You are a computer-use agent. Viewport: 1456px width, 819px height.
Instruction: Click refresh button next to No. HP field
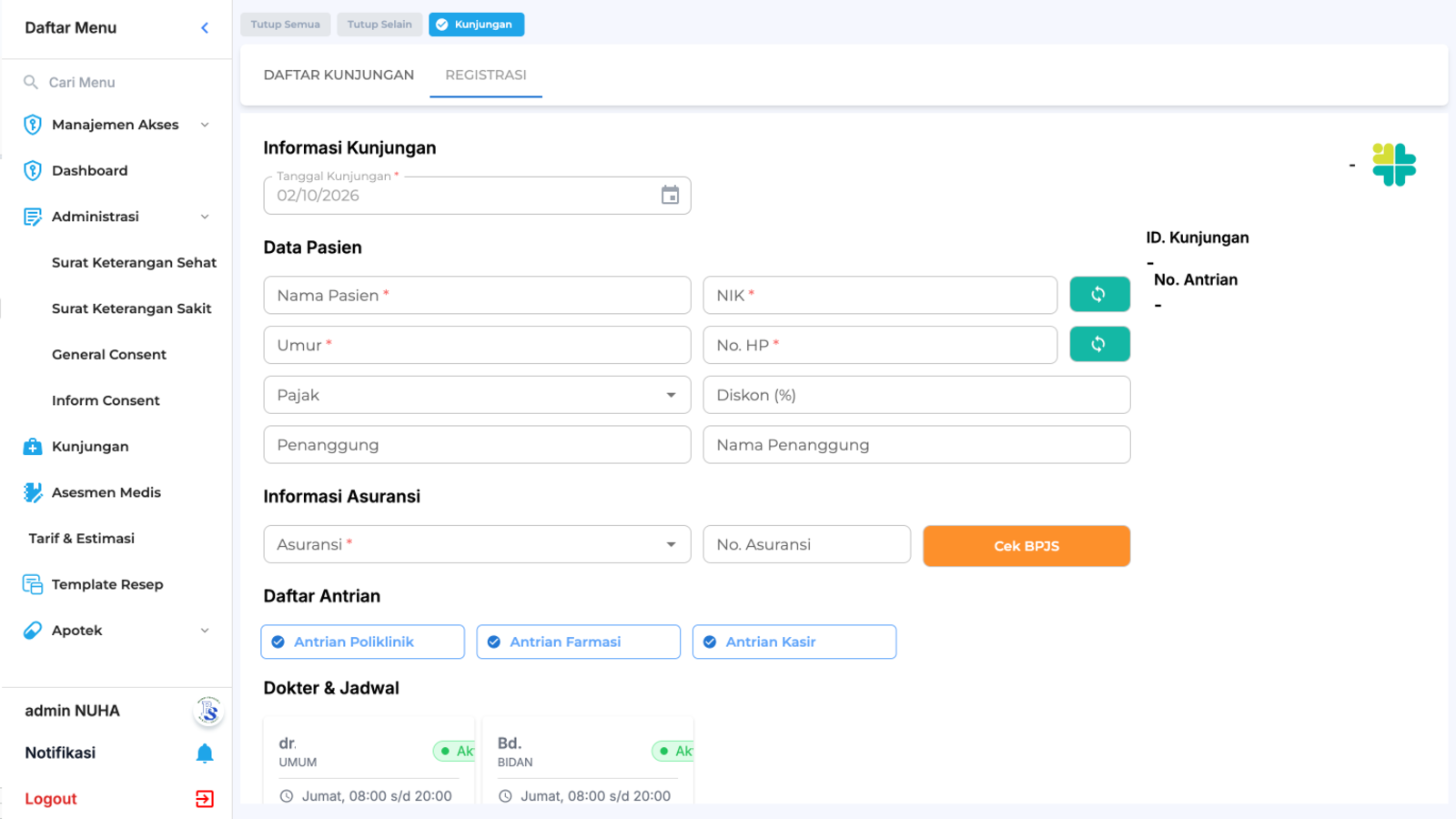(x=1099, y=344)
